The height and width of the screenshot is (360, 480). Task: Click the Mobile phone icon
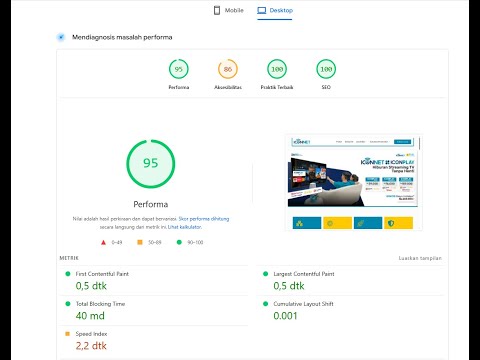217,10
